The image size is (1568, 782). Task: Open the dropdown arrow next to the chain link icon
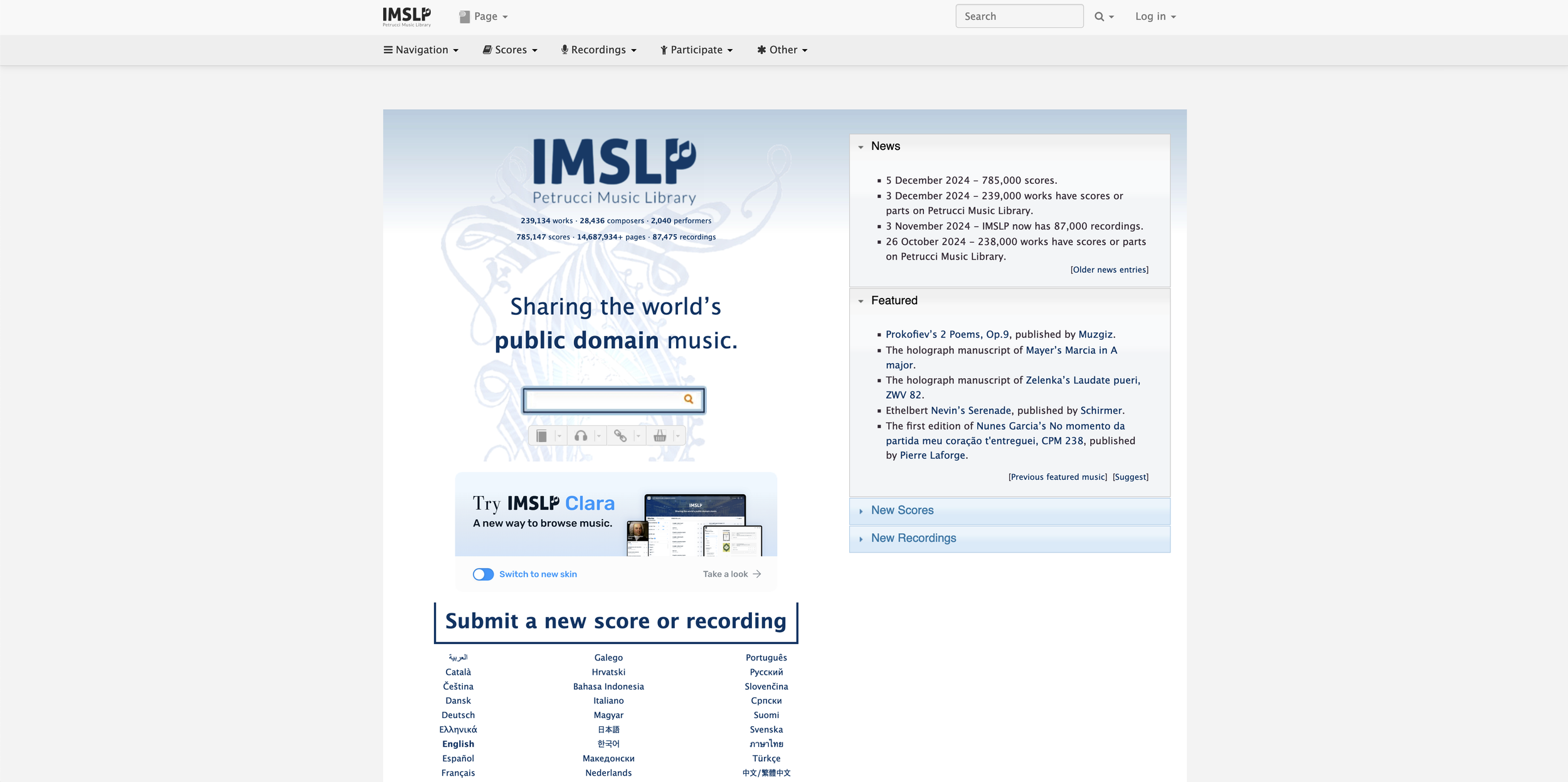point(638,436)
